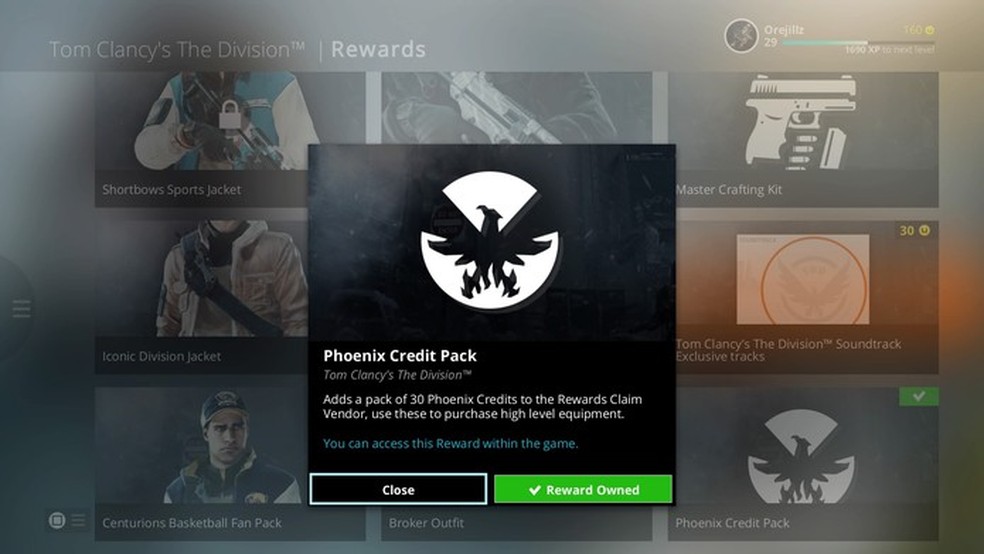
Task: Click the Close button in dialog
Action: coord(398,489)
